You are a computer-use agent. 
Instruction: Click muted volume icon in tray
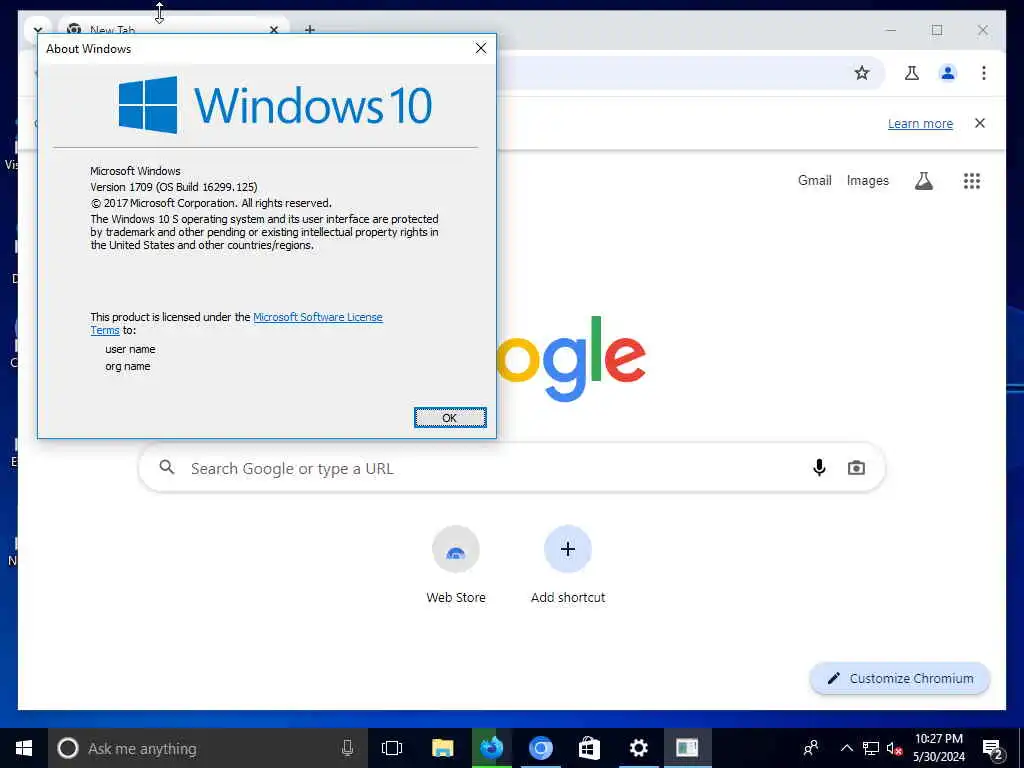pyautogui.click(x=894, y=748)
